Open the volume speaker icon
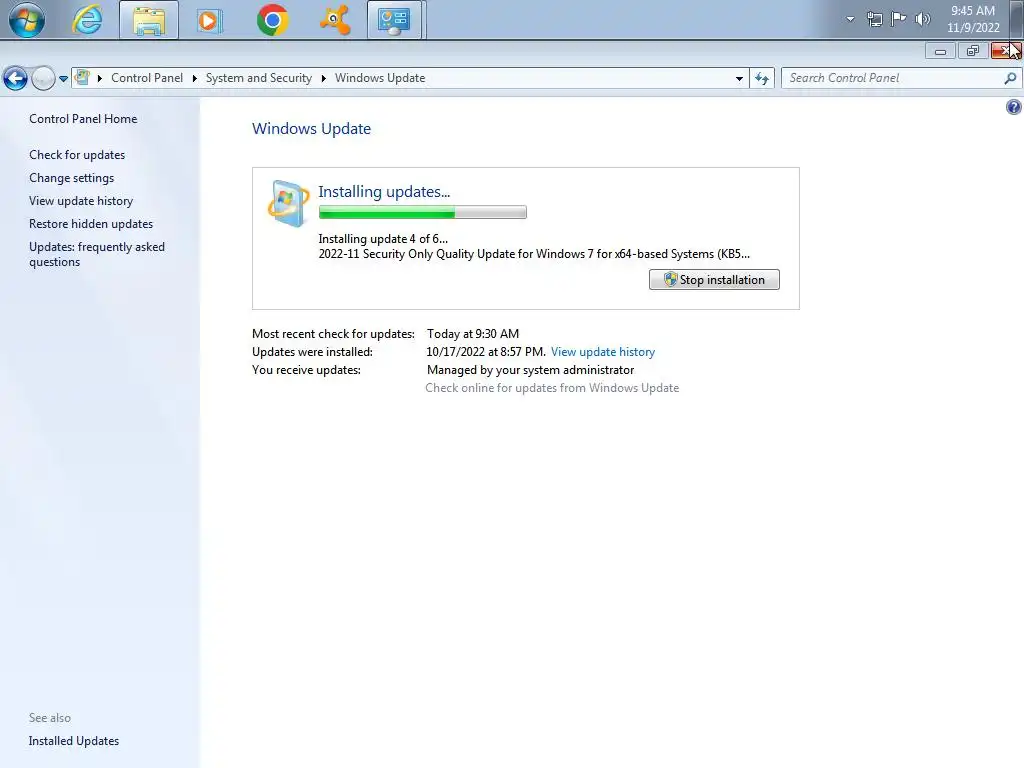Image resolution: width=1024 pixels, height=768 pixels. 923,19
